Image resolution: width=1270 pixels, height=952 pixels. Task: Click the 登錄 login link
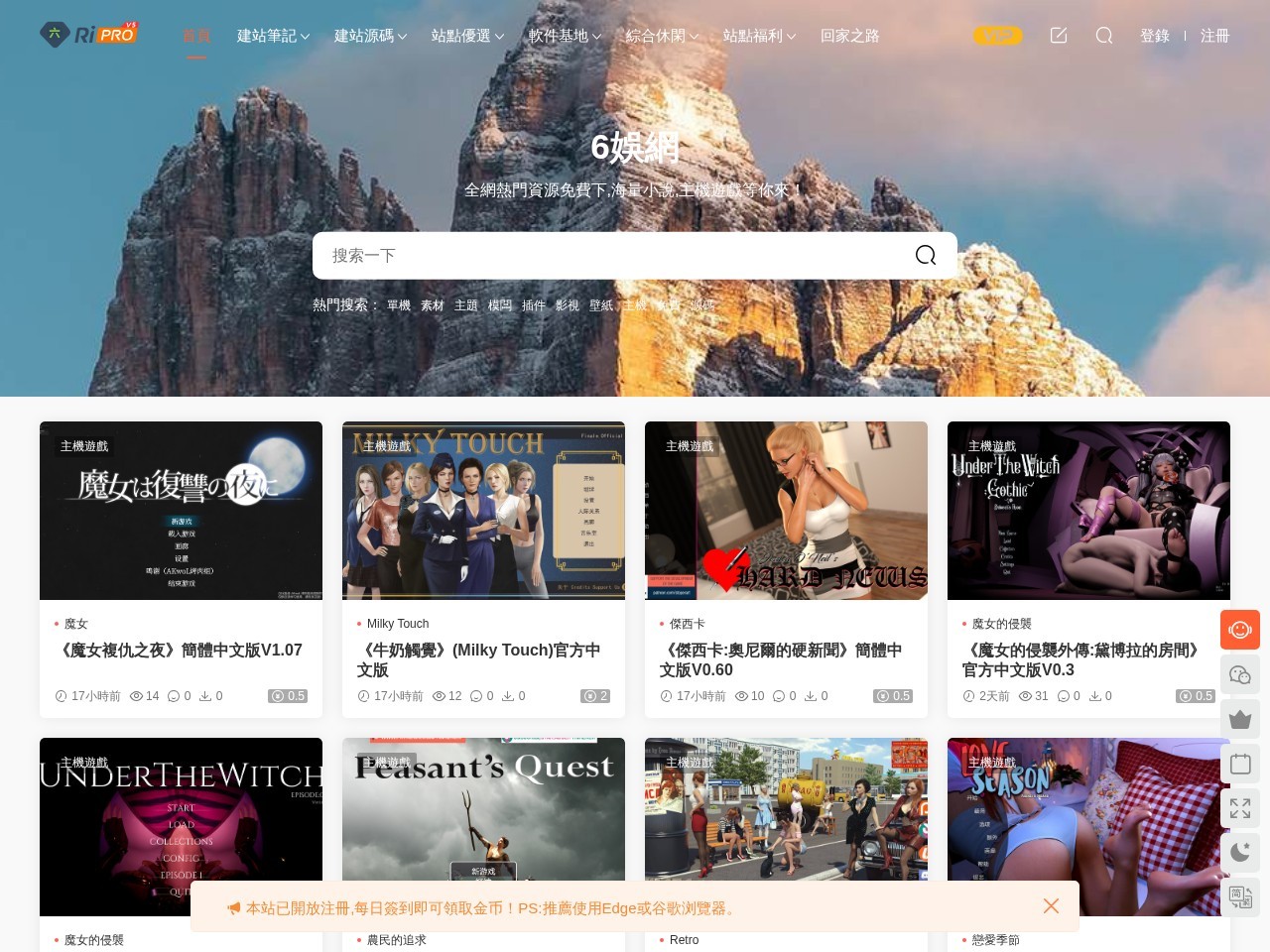click(x=1155, y=36)
